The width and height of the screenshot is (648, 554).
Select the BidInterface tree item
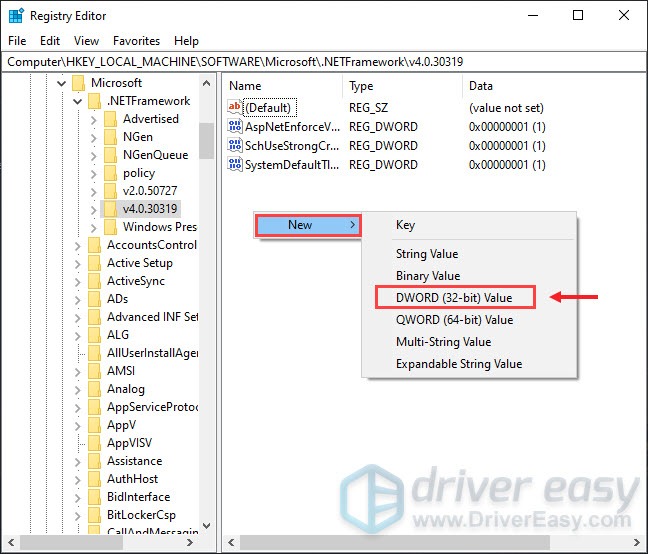[138, 497]
